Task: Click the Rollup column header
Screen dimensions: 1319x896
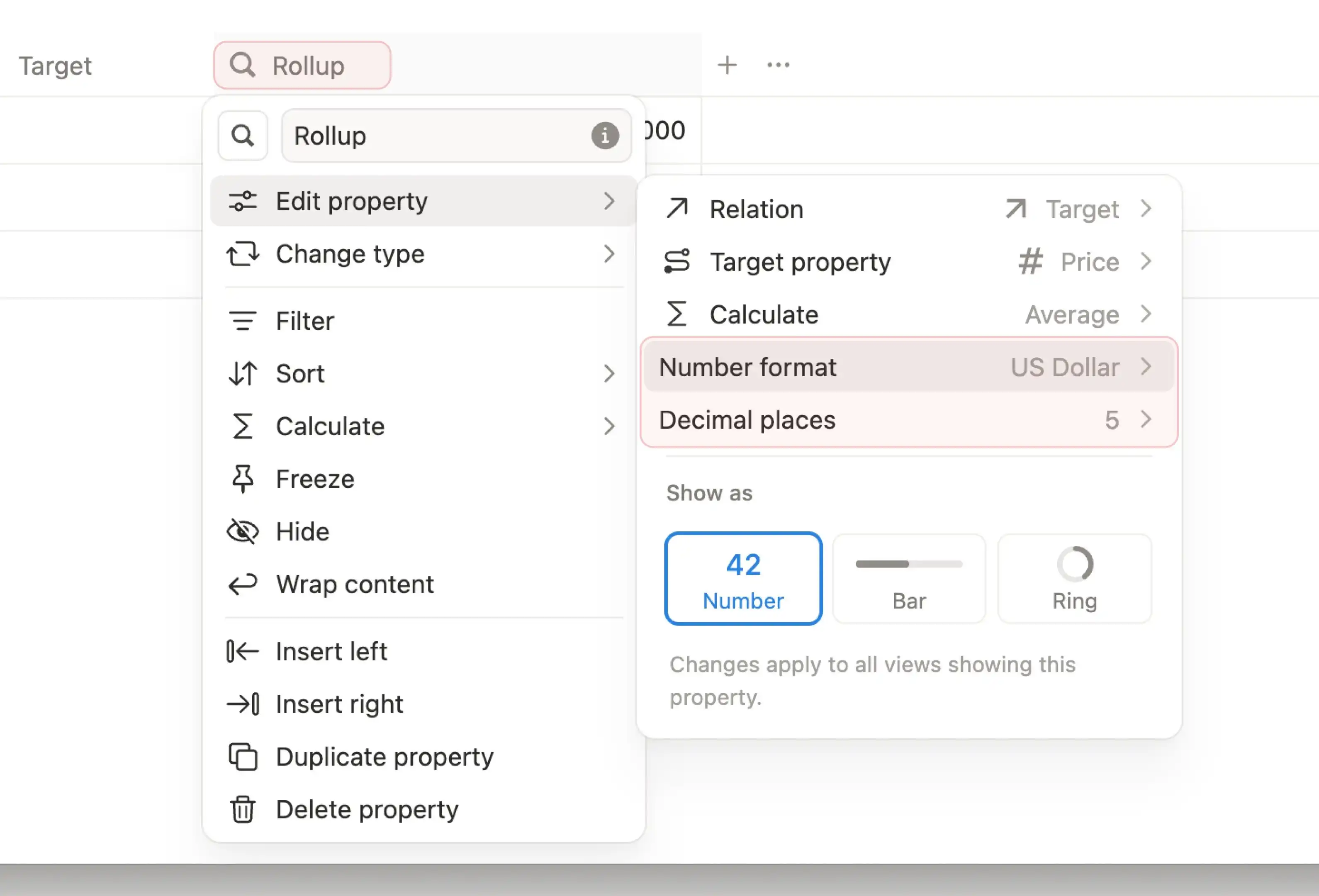Action: pyautogui.click(x=302, y=66)
